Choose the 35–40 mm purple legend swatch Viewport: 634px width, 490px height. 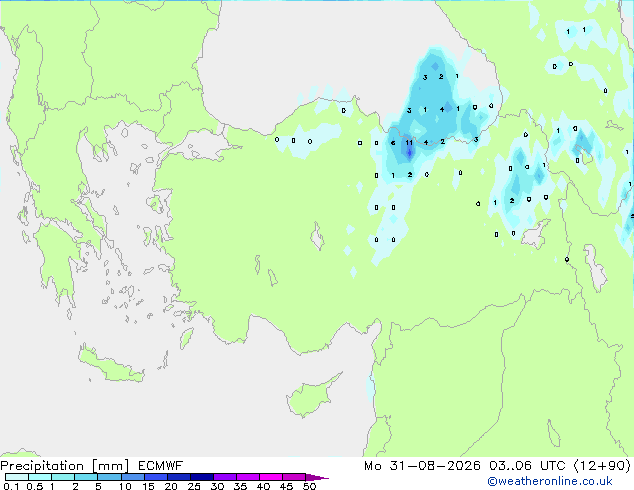(247, 477)
